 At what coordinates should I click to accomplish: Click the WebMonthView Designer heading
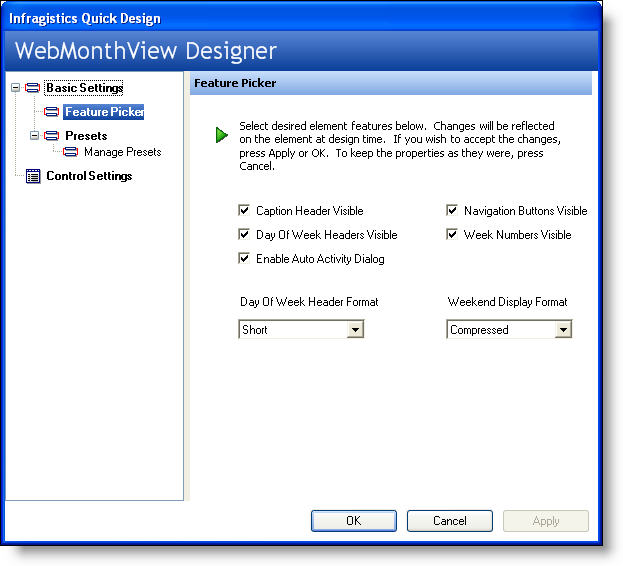(x=145, y=51)
